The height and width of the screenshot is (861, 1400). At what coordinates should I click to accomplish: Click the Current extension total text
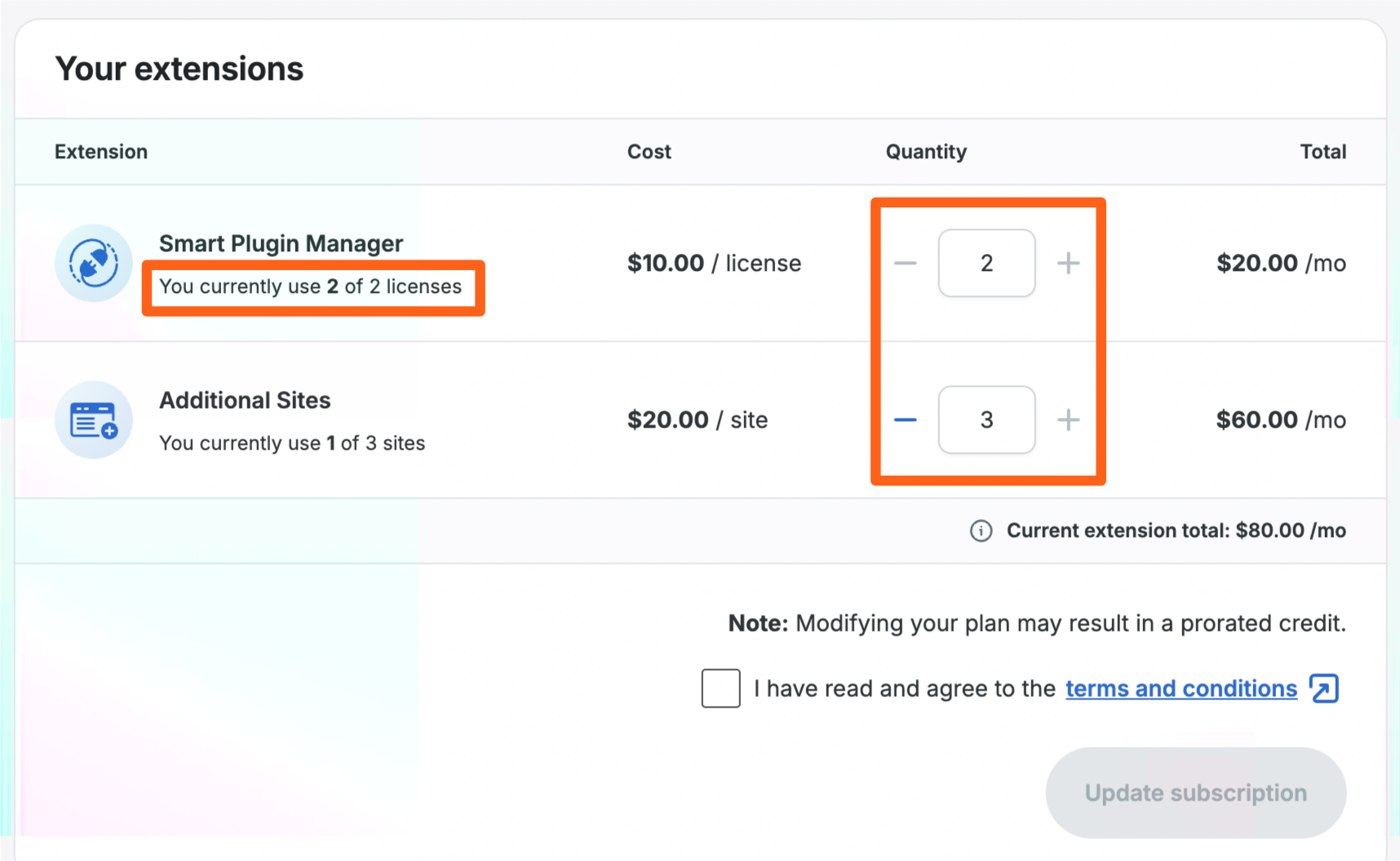1176,531
